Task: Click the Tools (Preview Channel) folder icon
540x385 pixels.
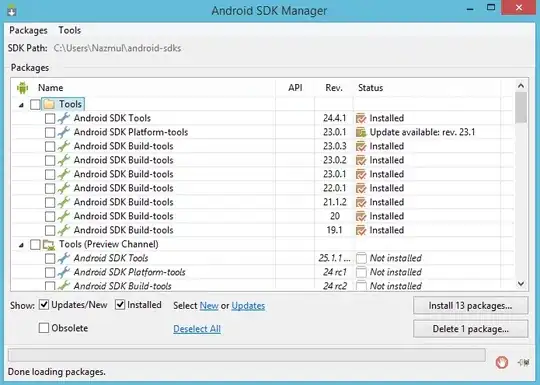Action: pyautogui.click(x=49, y=244)
